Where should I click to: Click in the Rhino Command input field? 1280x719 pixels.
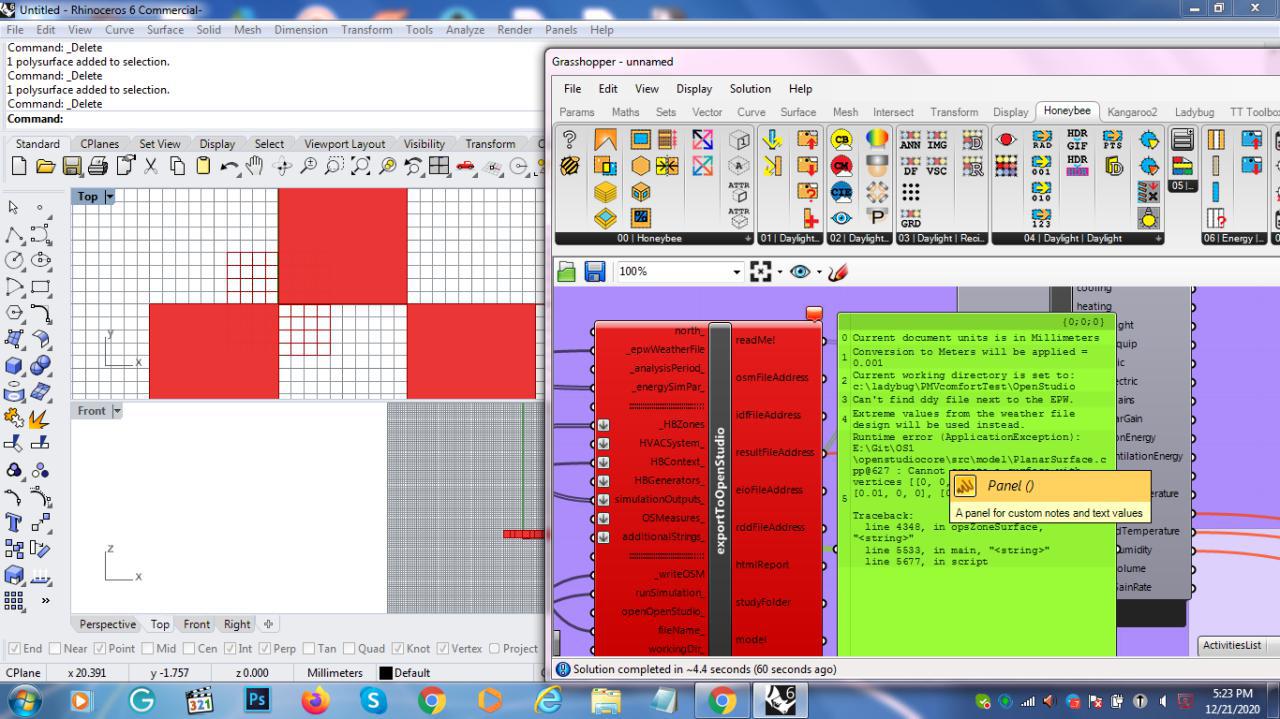tap(304, 119)
